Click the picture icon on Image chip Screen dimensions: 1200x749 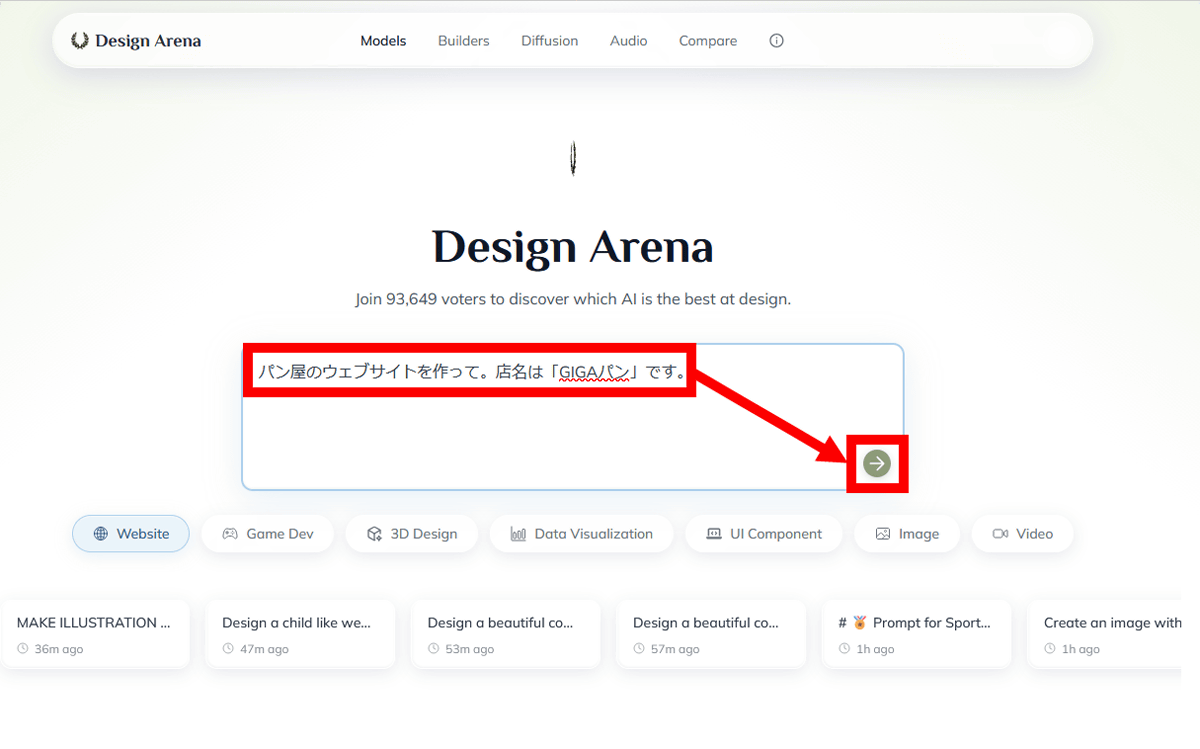(883, 534)
